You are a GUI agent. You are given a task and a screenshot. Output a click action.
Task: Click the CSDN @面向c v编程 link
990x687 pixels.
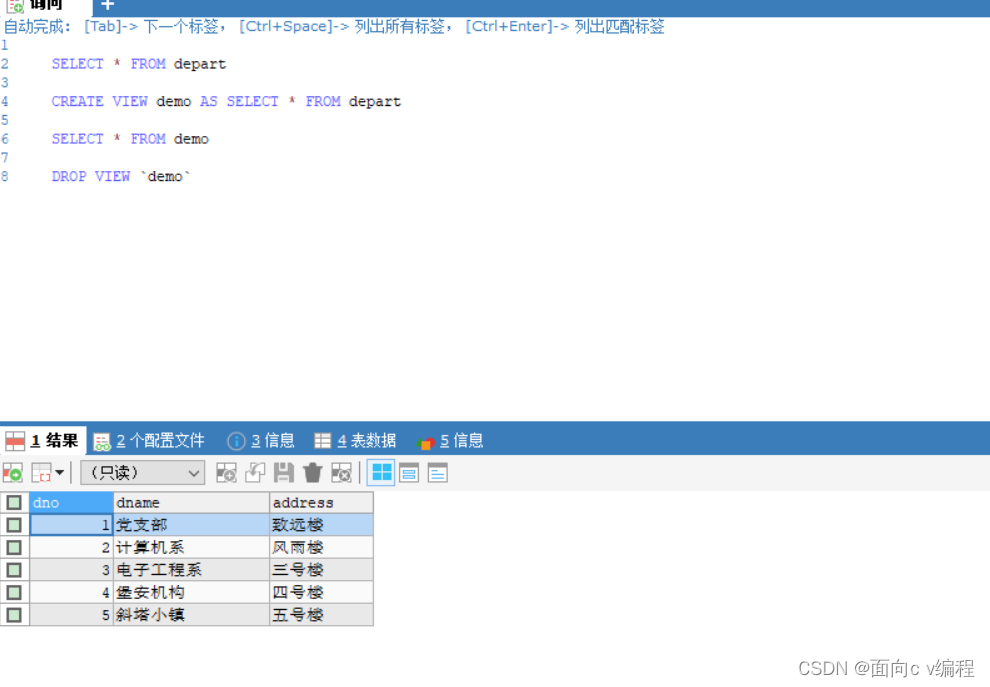(884, 667)
